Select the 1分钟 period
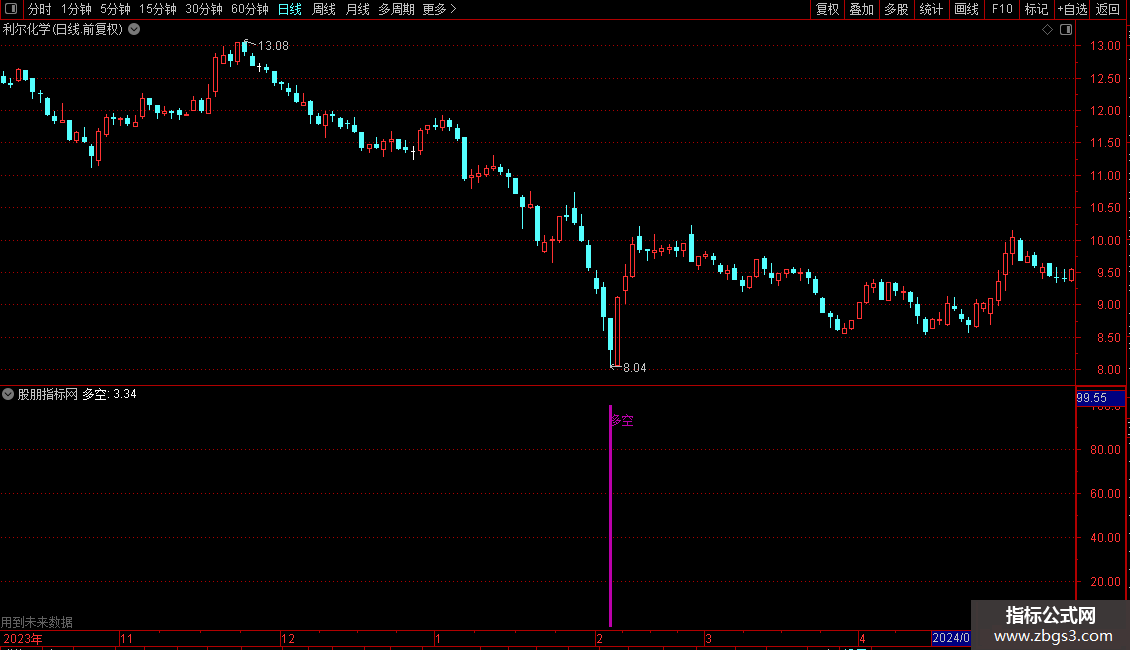1130x650 pixels. coord(76,9)
